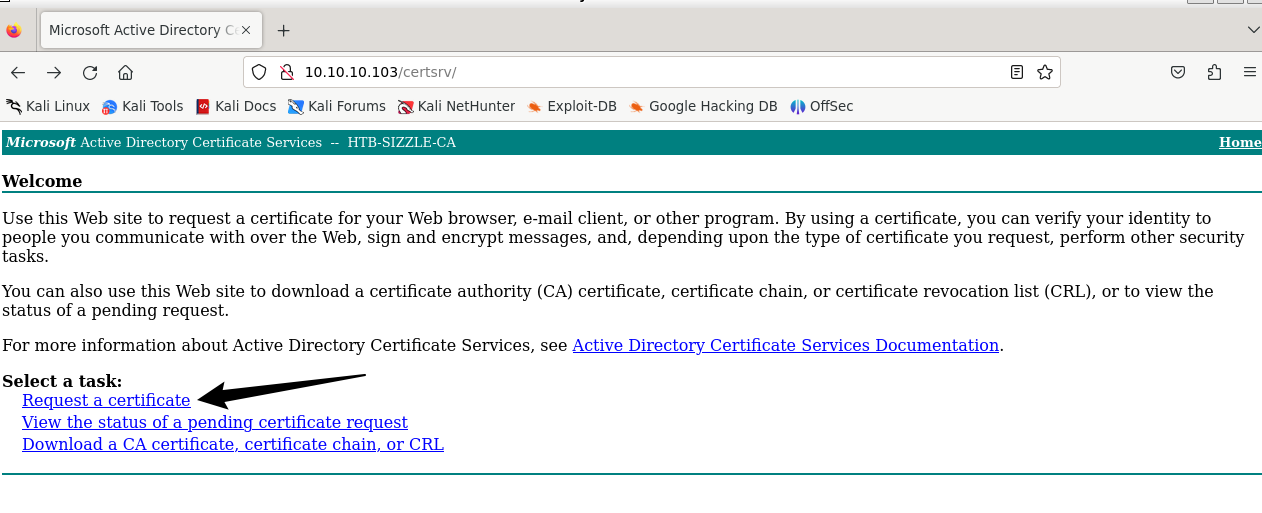Open the Kali Tools bookmark
The image size is (1262, 513).
(x=143, y=106)
